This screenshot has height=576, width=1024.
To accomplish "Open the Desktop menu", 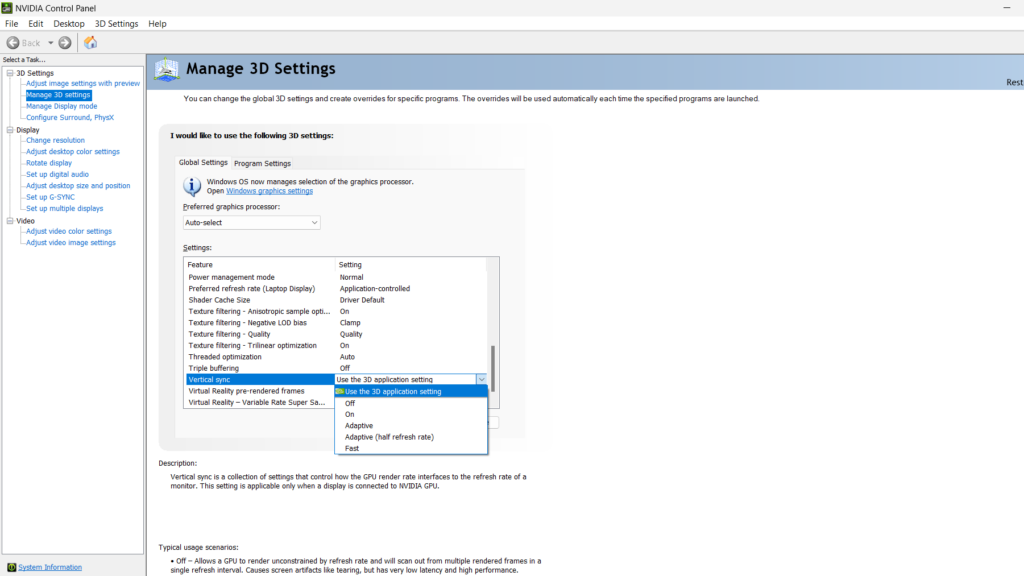I will tap(68, 23).
